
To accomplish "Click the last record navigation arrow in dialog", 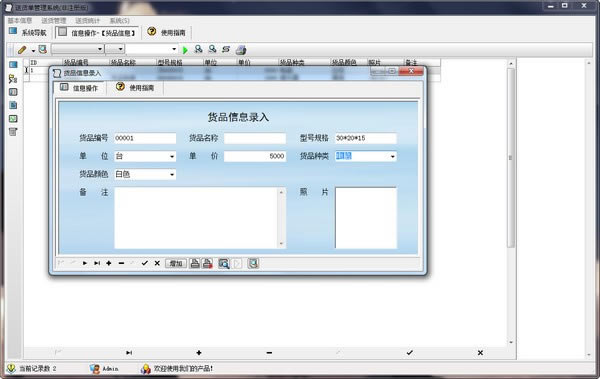I will pyautogui.click(x=97, y=263).
